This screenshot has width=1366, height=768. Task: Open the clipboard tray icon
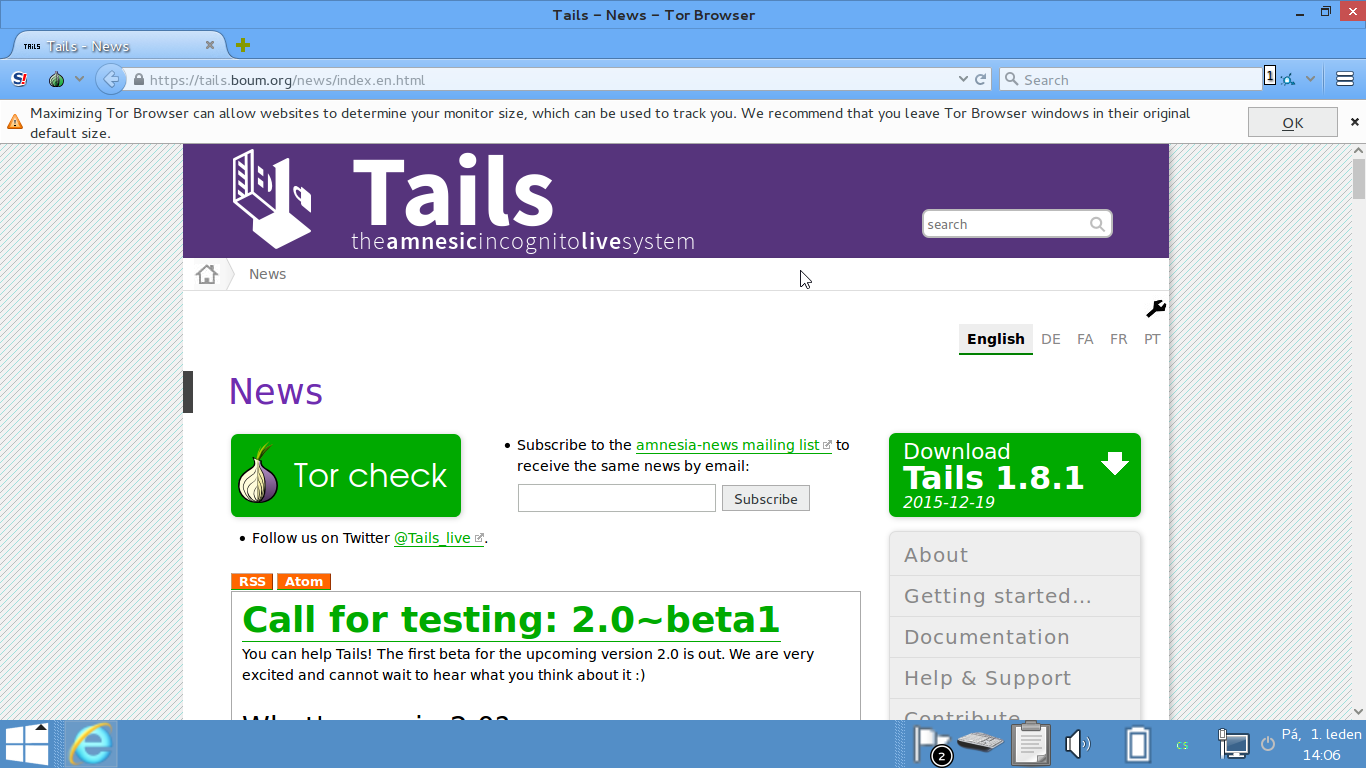(x=1030, y=744)
